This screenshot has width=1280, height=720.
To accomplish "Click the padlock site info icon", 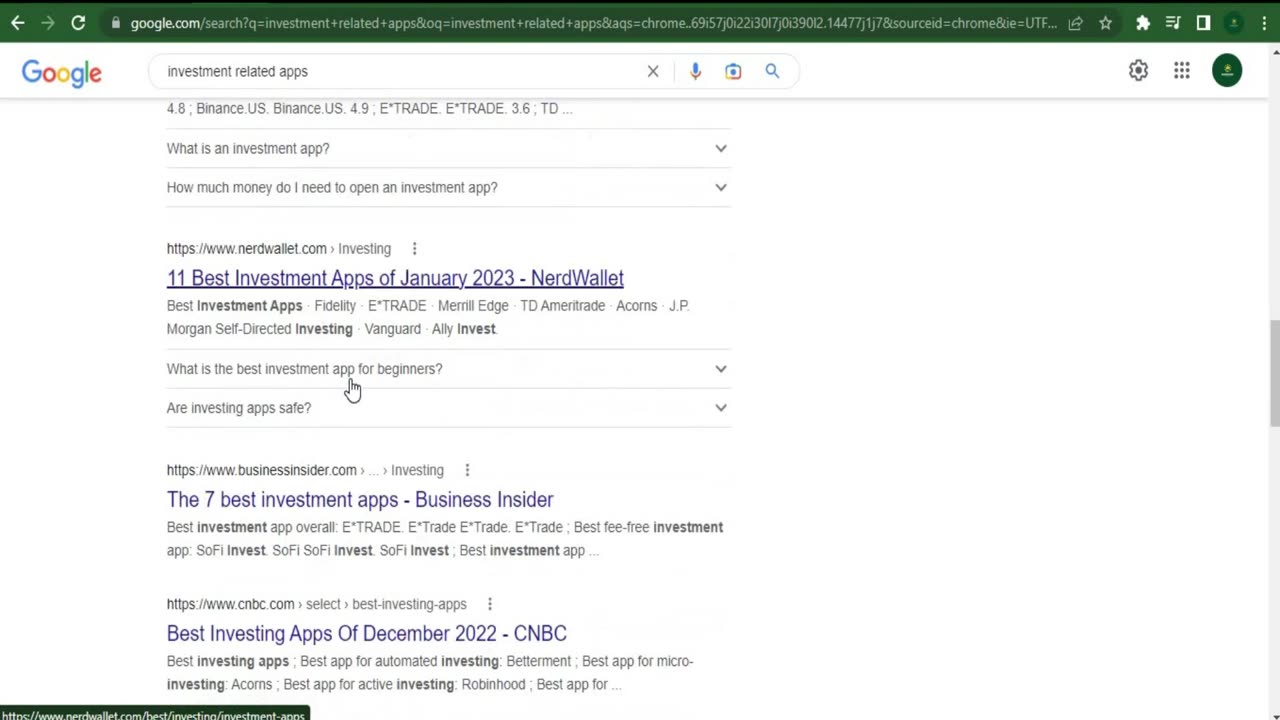I will [117, 23].
